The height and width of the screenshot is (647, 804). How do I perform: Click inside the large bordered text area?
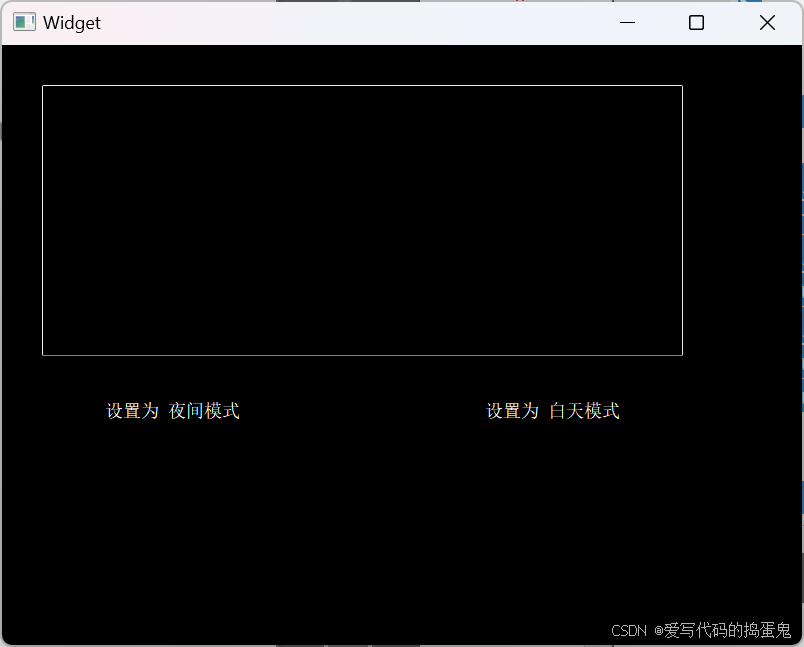pyautogui.click(x=362, y=220)
